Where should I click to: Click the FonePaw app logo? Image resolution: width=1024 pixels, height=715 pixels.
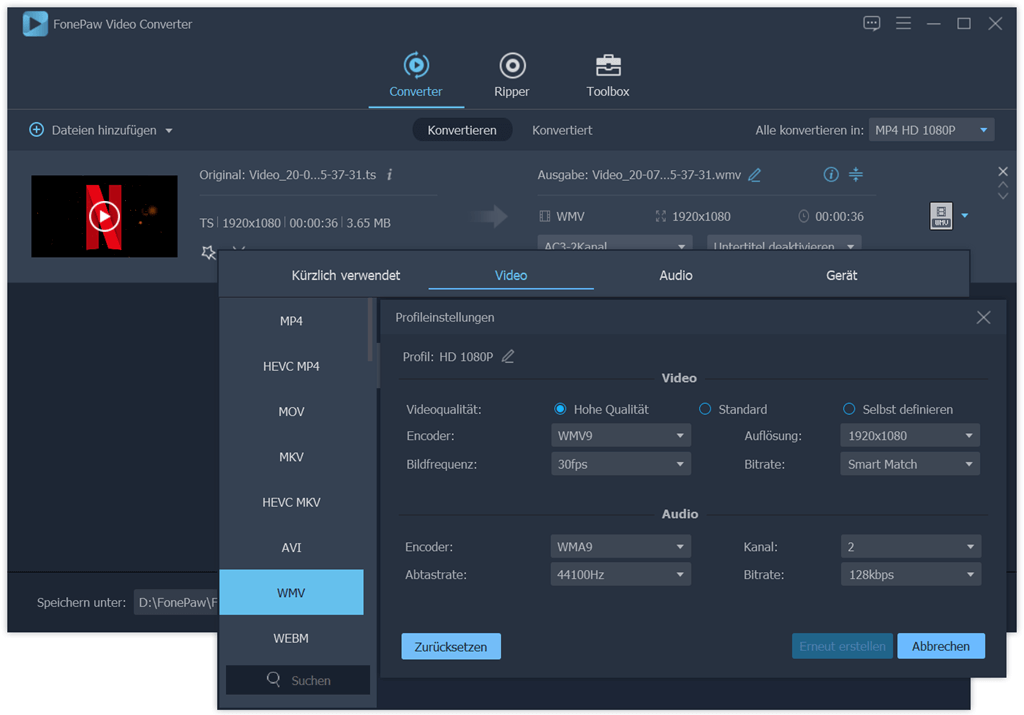coord(35,24)
